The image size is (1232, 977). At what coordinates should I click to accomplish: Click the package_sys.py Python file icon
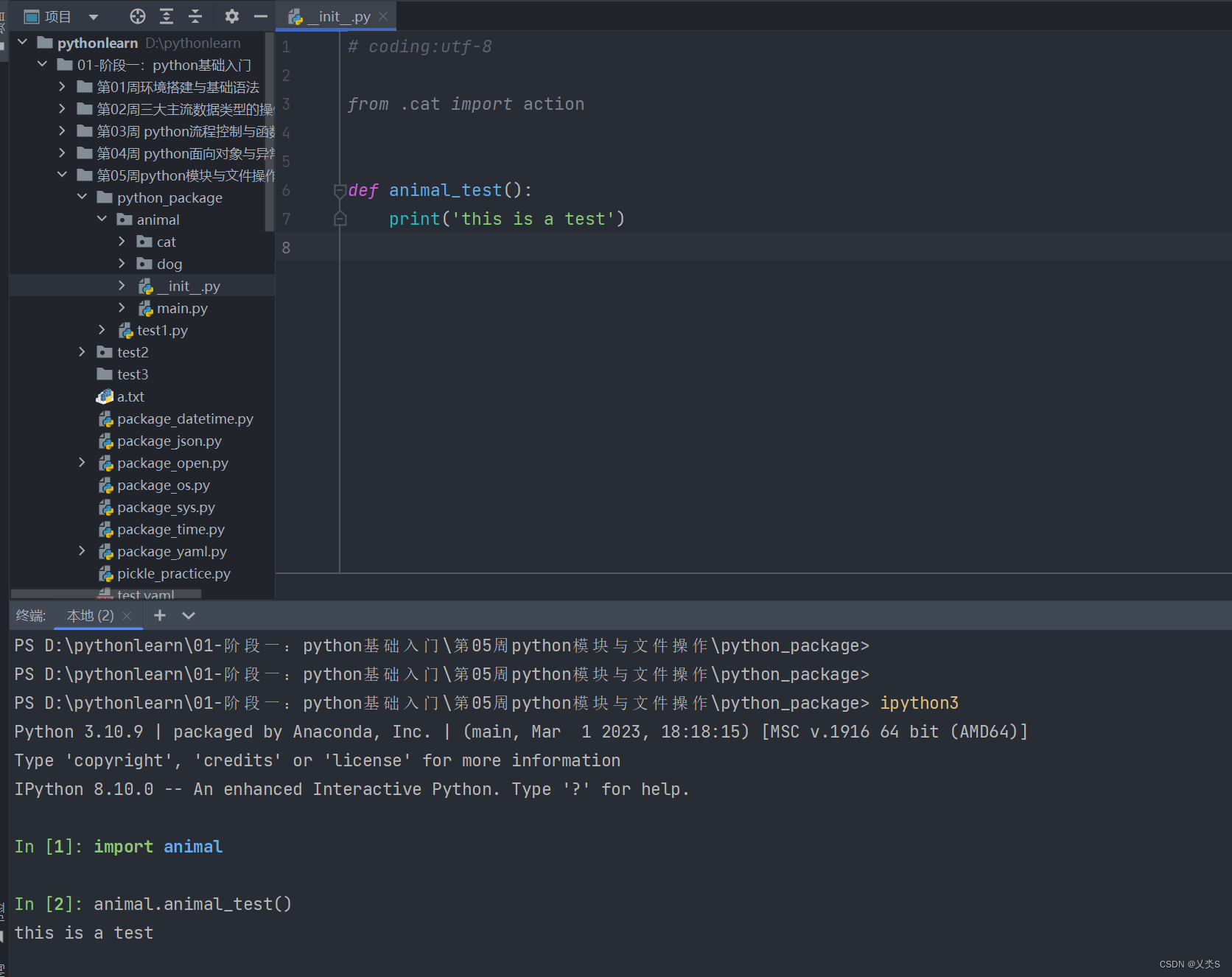(x=105, y=507)
